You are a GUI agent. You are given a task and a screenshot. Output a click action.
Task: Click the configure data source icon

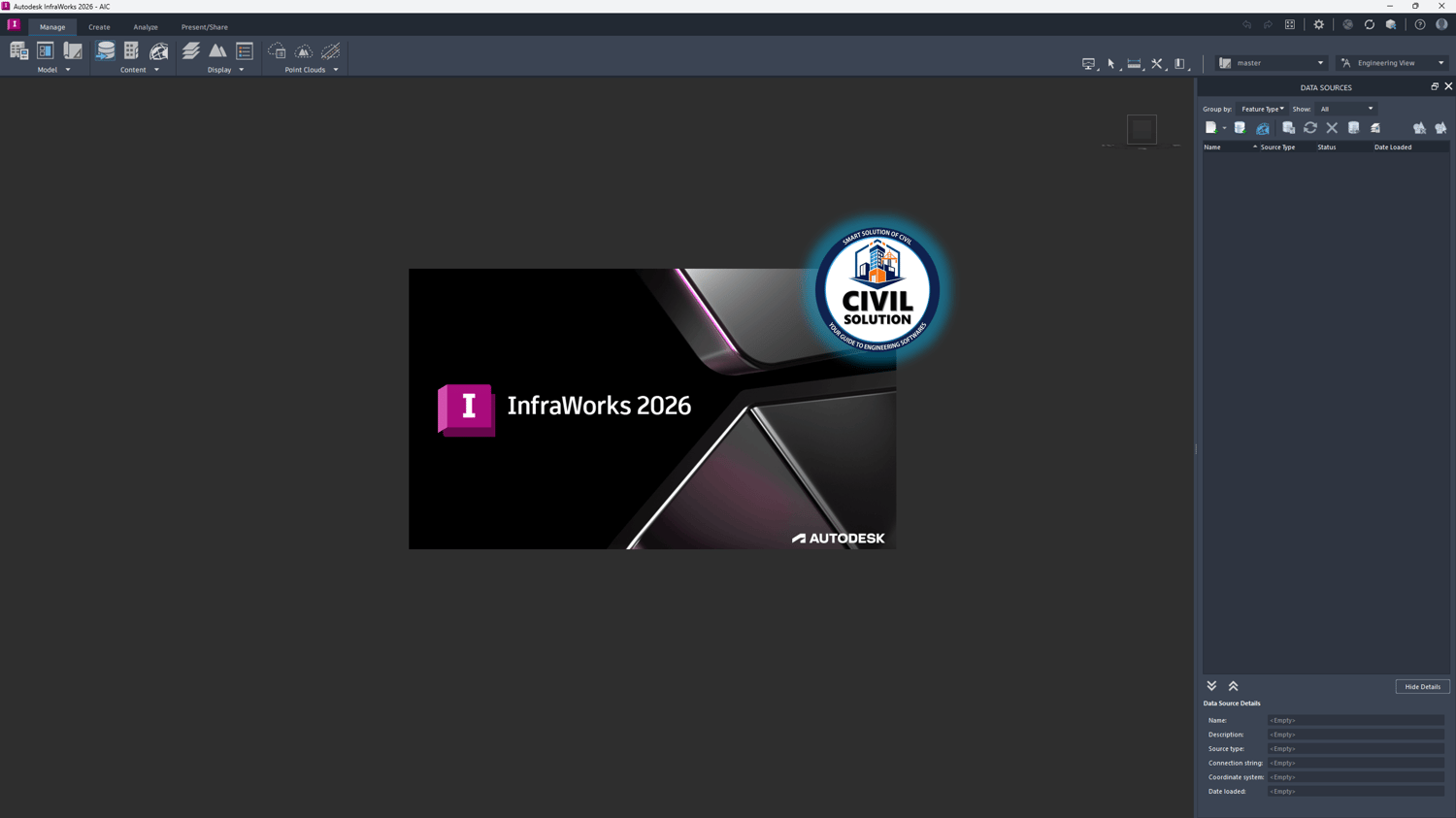click(x=1289, y=128)
